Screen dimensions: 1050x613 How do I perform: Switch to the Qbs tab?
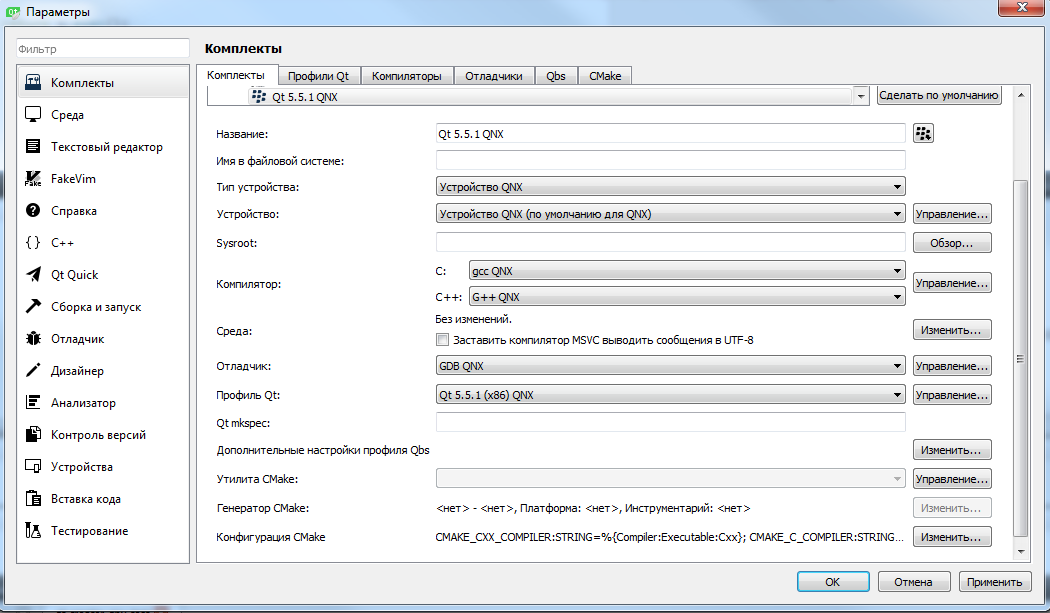(x=556, y=76)
